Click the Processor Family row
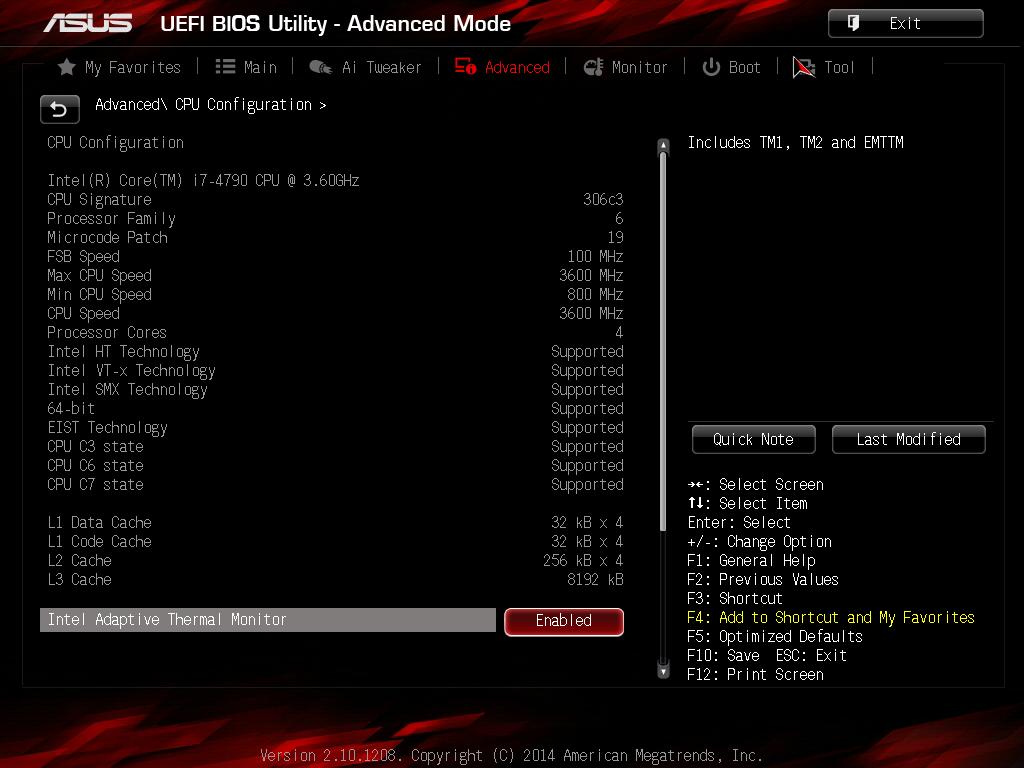 335,218
